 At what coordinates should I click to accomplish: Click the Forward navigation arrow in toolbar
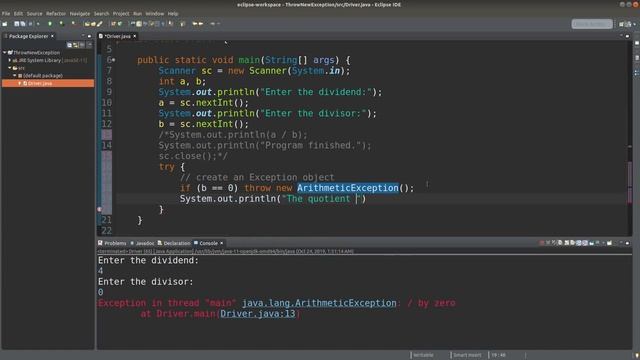pyautogui.click(x=201, y=24)
